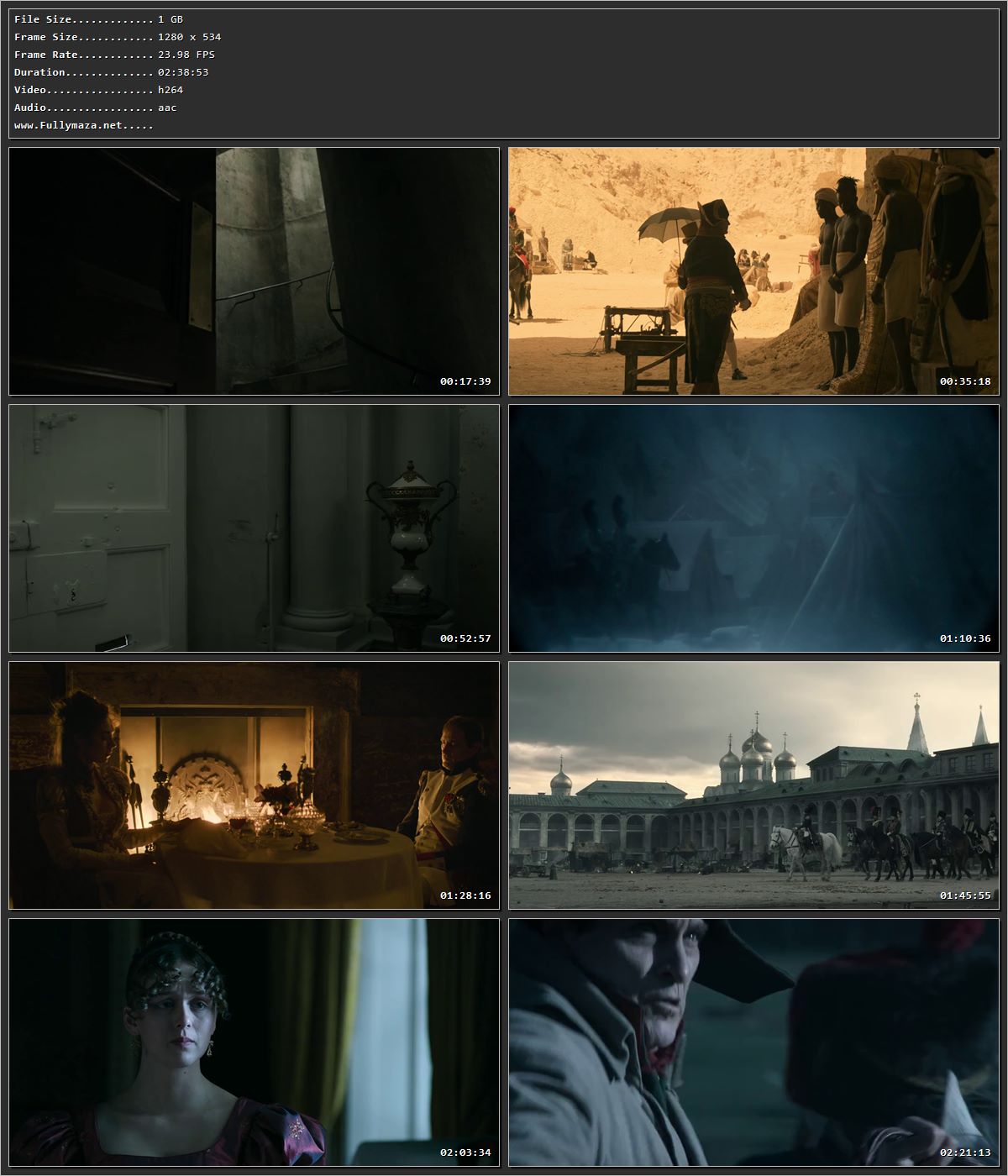Click the File Size 1 GB line
This screenshot has width=1008, height=1176.
pos(98,19)
